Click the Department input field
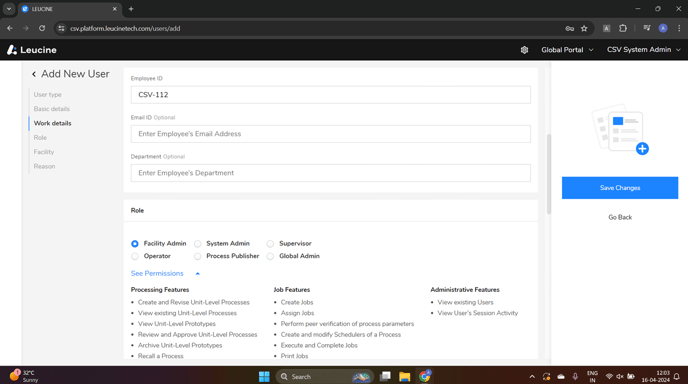 (330, 173)
